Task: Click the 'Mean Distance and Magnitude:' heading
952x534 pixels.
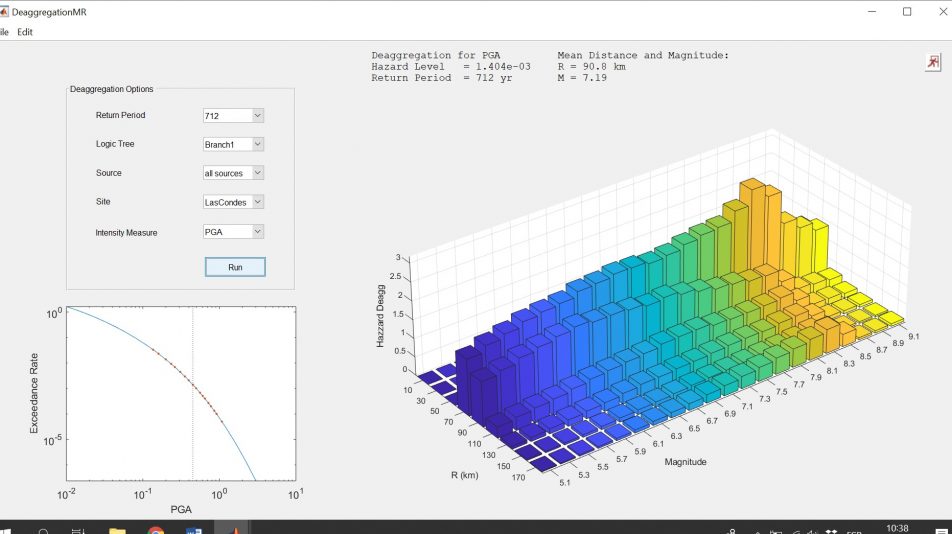Action: pos(643,55)
